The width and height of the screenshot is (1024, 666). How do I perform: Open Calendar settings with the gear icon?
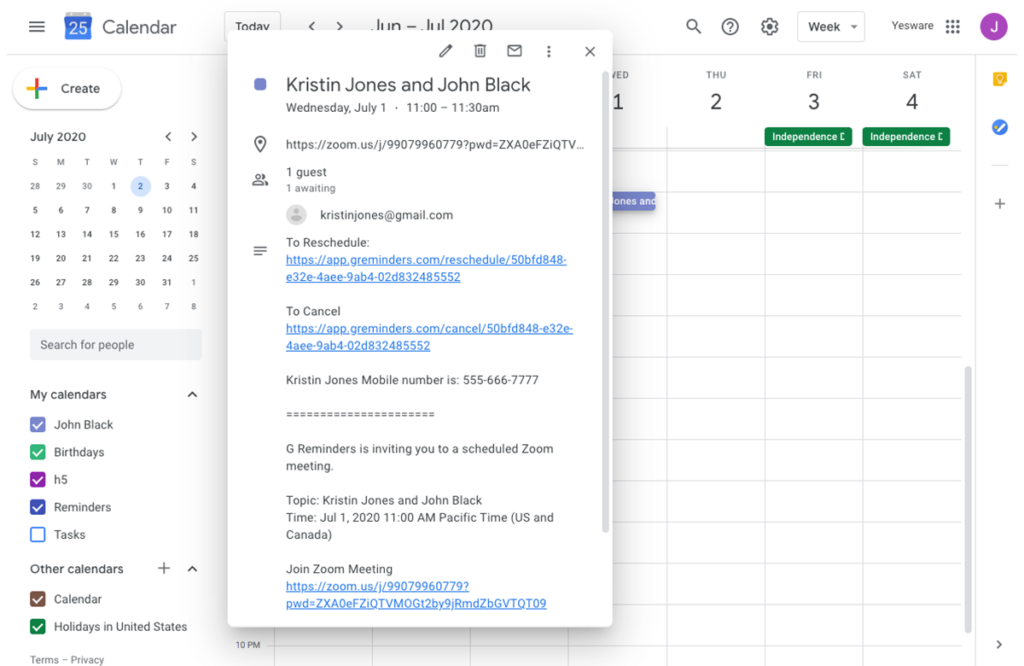769,27
